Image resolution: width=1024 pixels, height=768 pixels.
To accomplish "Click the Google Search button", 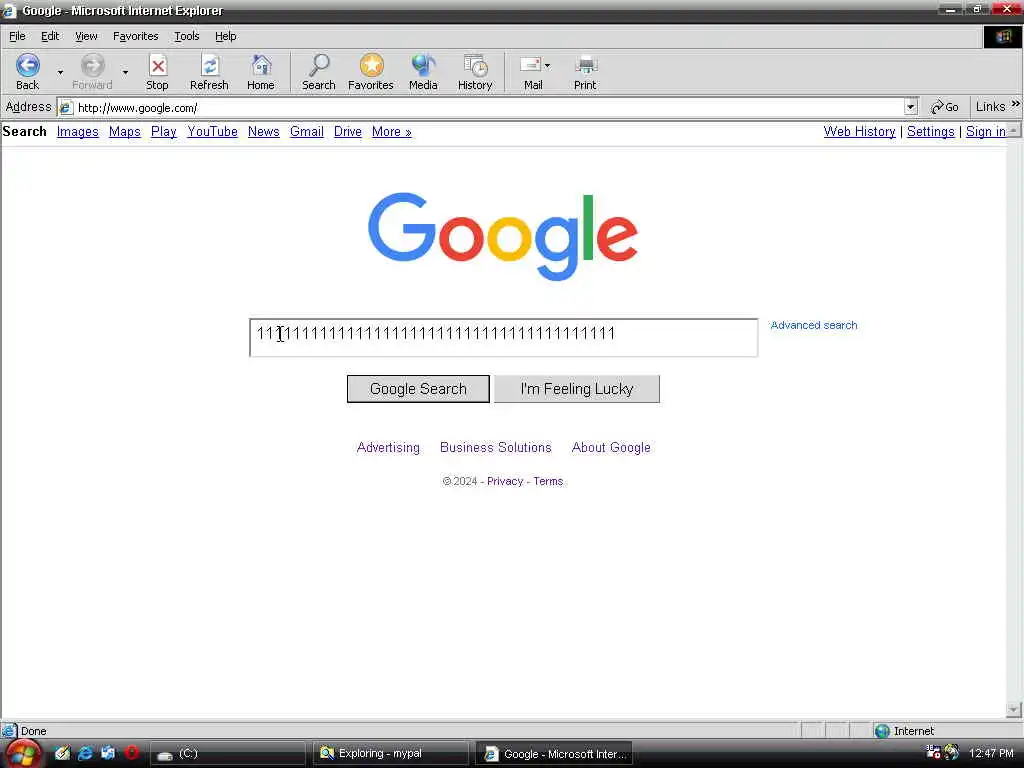I will pos(418,389).
